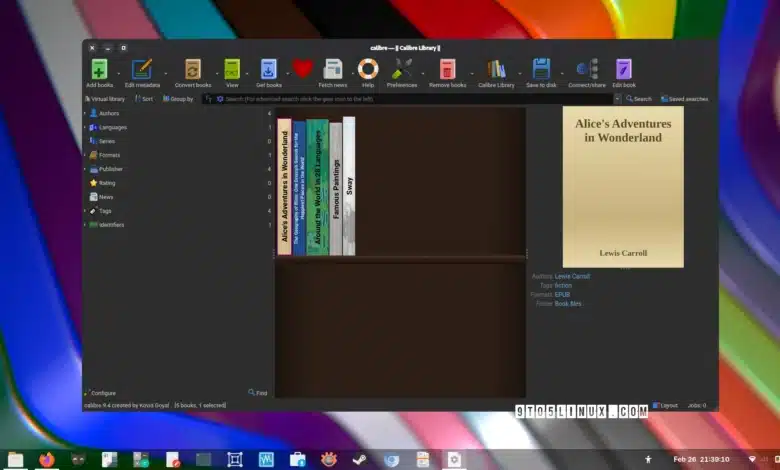Open the Remove books dropdown arrow

click(x=472, y=74)
